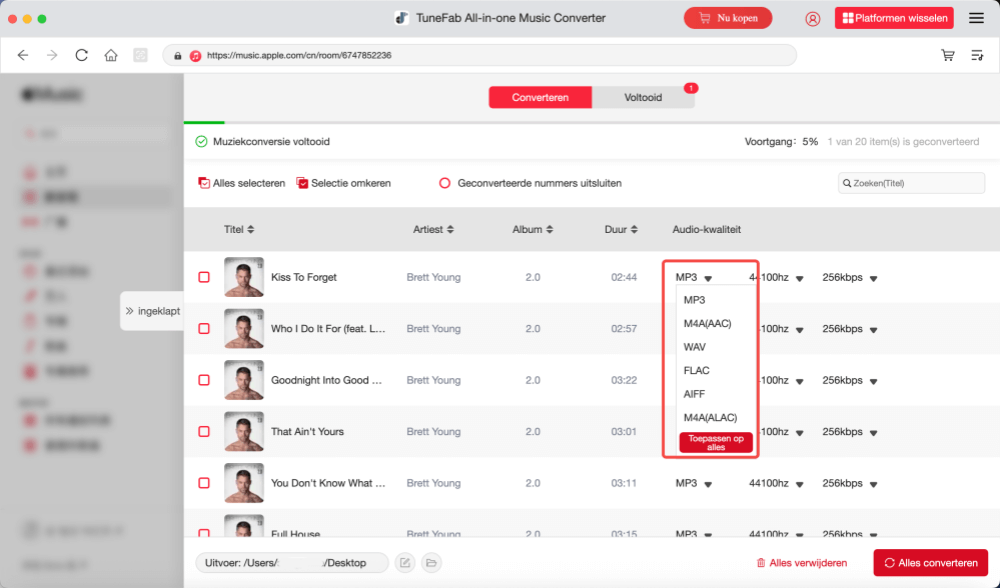
Task: Toggle Alles selecteren checkbox
Action: (x=204, y=183)
